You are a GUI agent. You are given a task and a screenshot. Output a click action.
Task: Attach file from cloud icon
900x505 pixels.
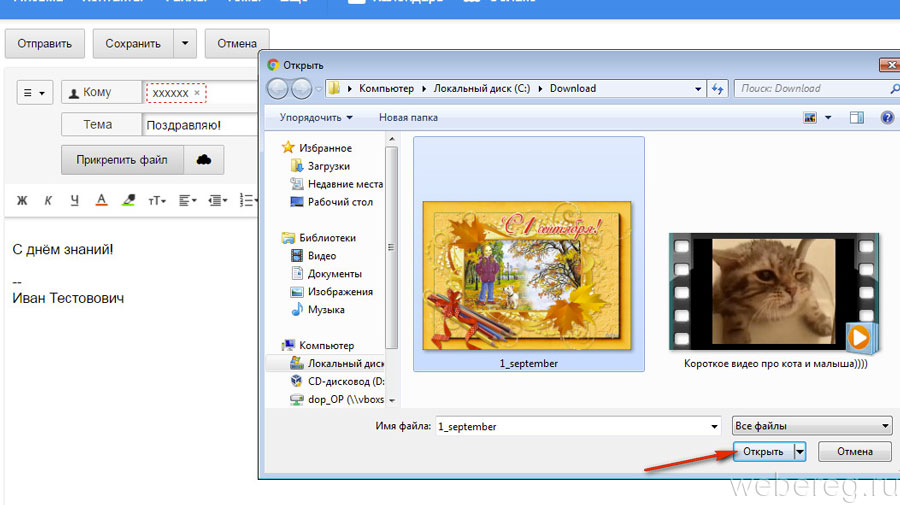[204, 160]
